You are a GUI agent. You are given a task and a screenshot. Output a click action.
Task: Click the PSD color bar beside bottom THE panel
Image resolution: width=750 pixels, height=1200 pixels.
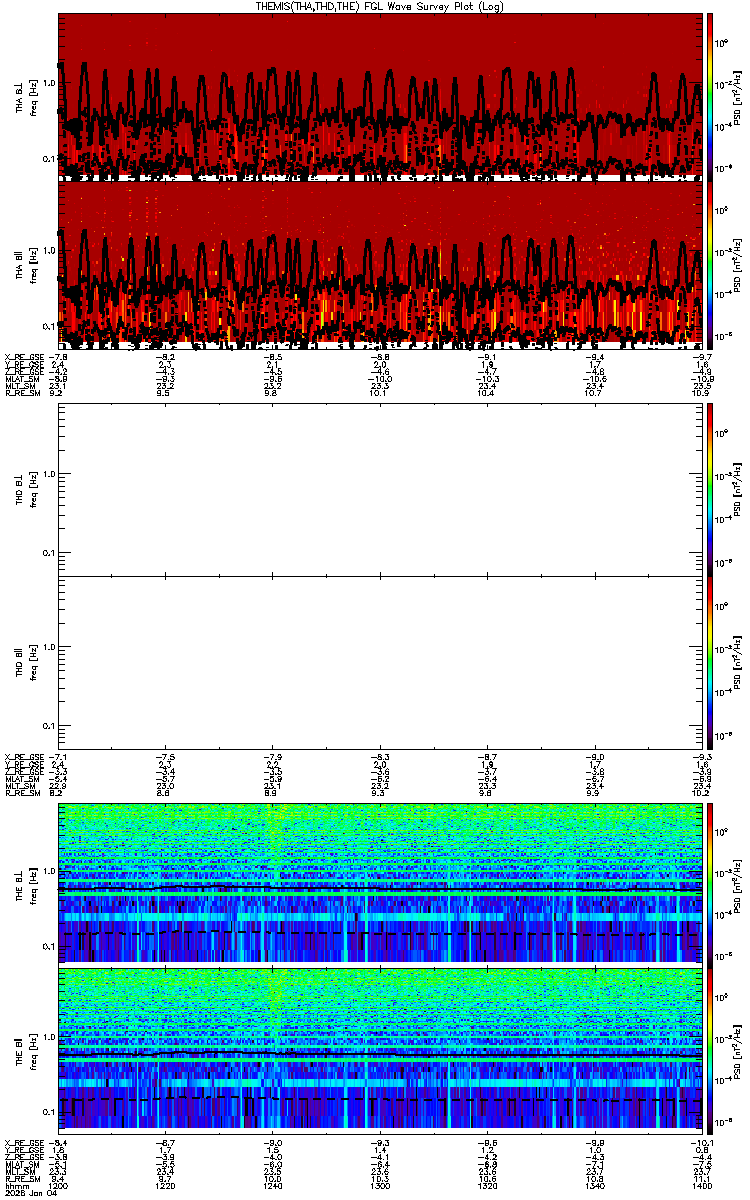coord(711,1052)
